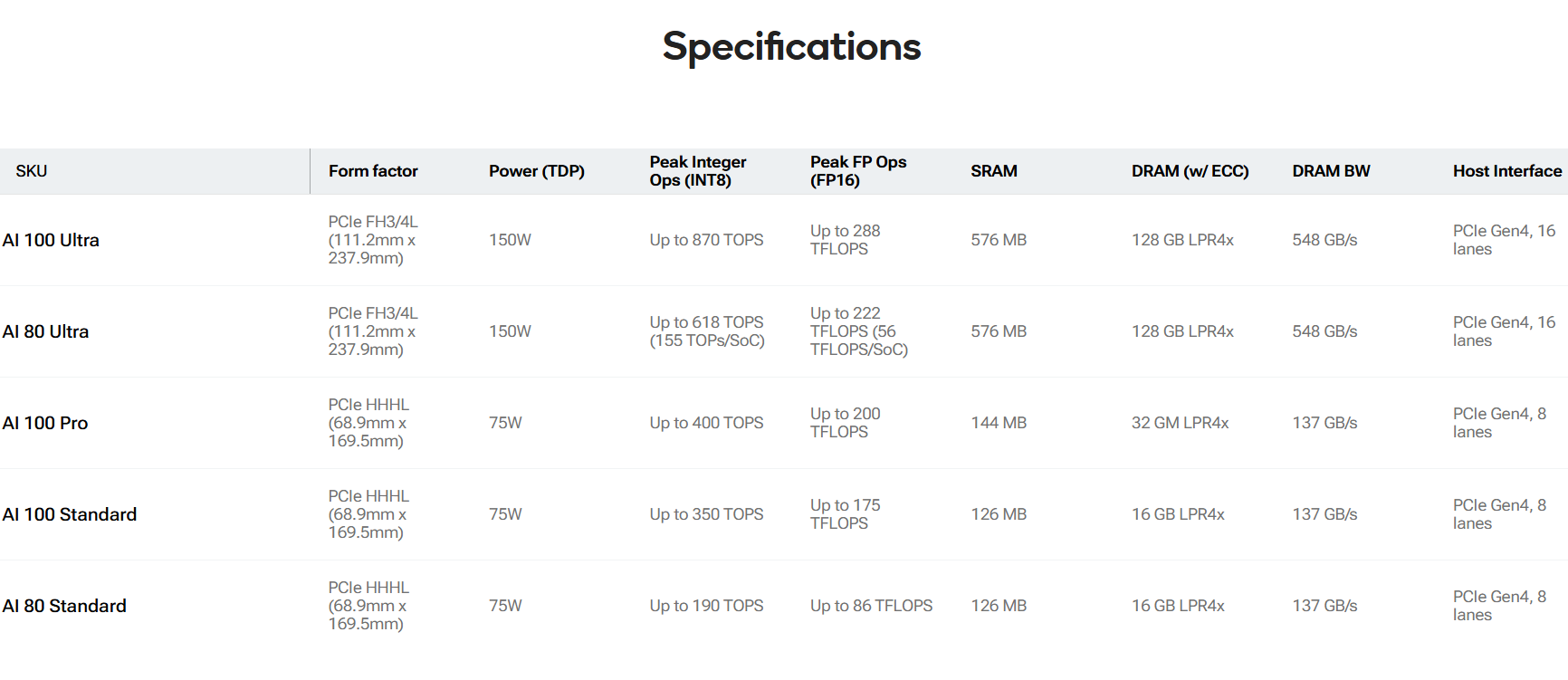Select the Host Interface column header
Screen dimensions: 1568x680
(x=1507, y=171)
